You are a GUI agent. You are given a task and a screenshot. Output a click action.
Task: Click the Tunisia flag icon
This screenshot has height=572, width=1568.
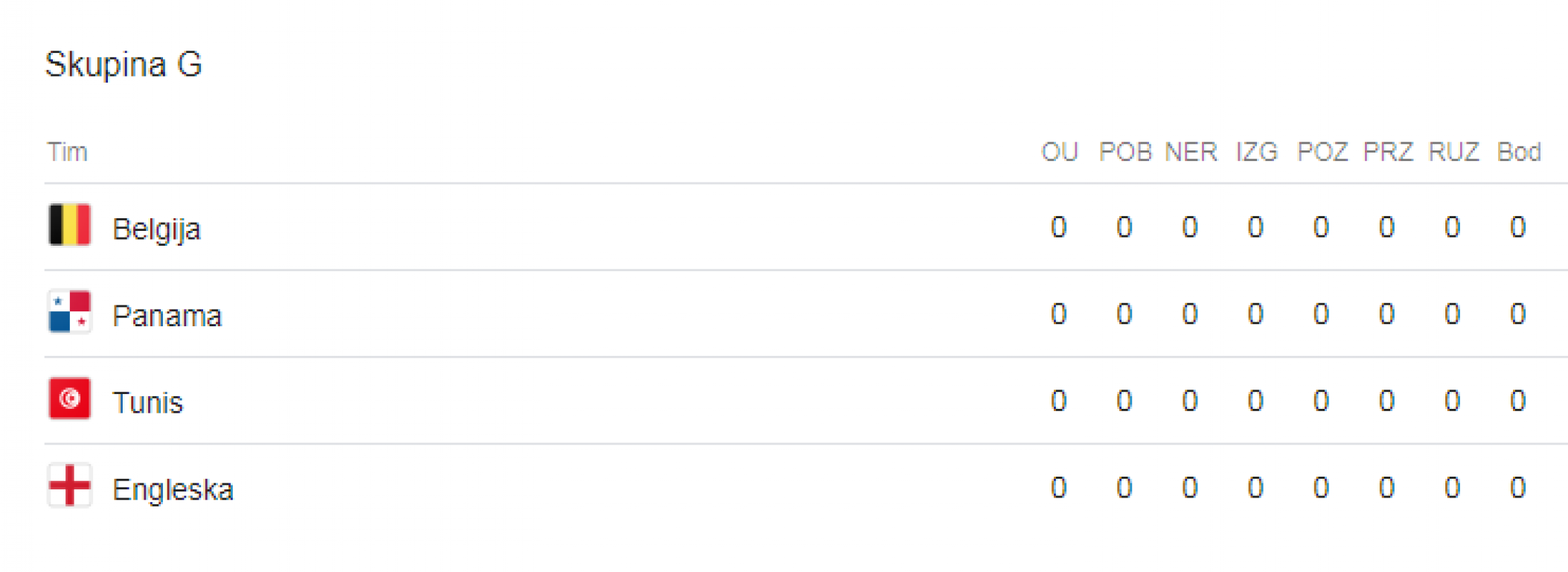(69, 398)
